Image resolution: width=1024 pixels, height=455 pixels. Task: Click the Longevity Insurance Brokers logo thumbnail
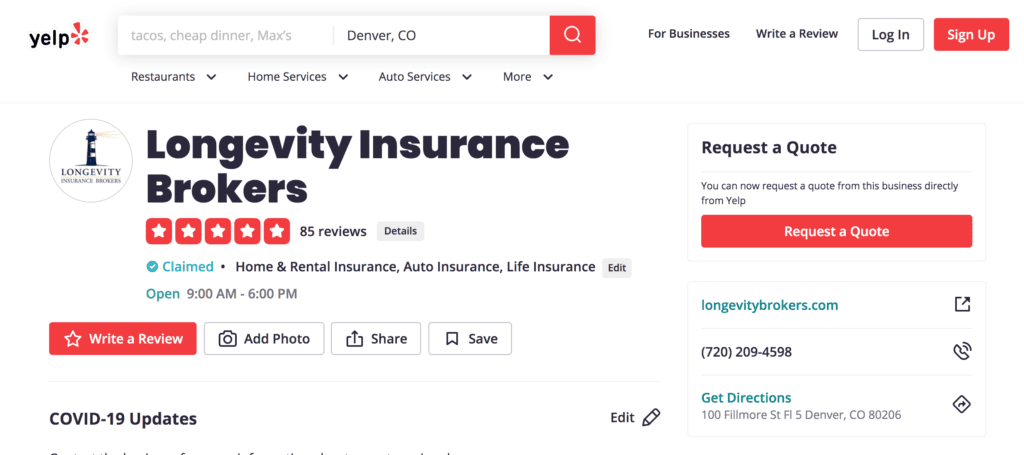(91, 161)
